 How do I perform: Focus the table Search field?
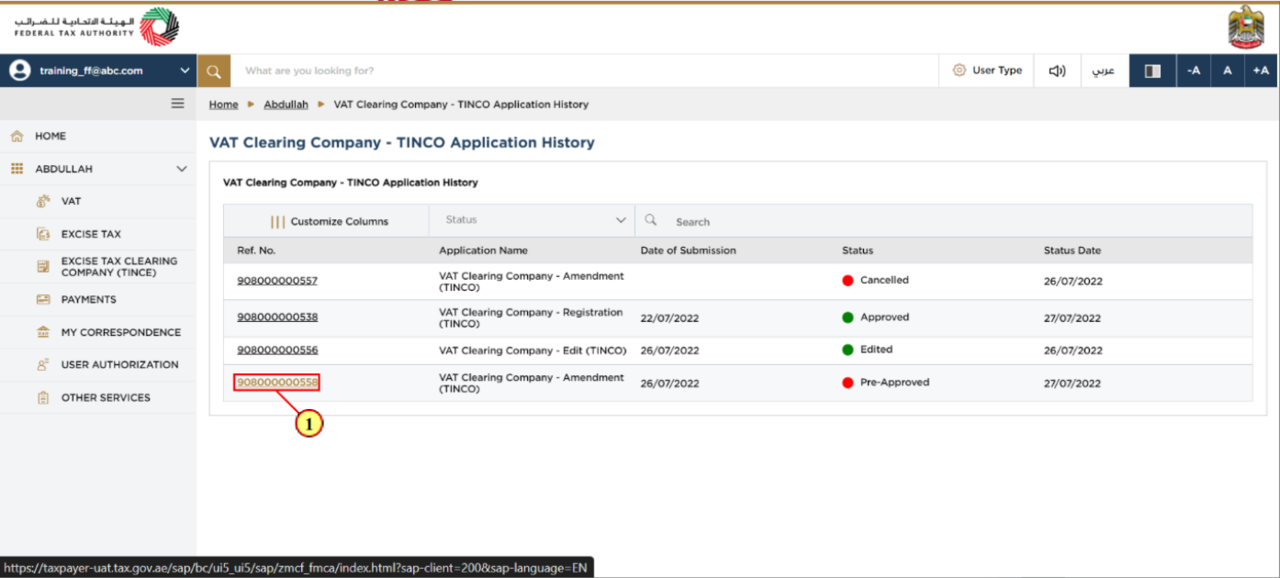[943, 222]
